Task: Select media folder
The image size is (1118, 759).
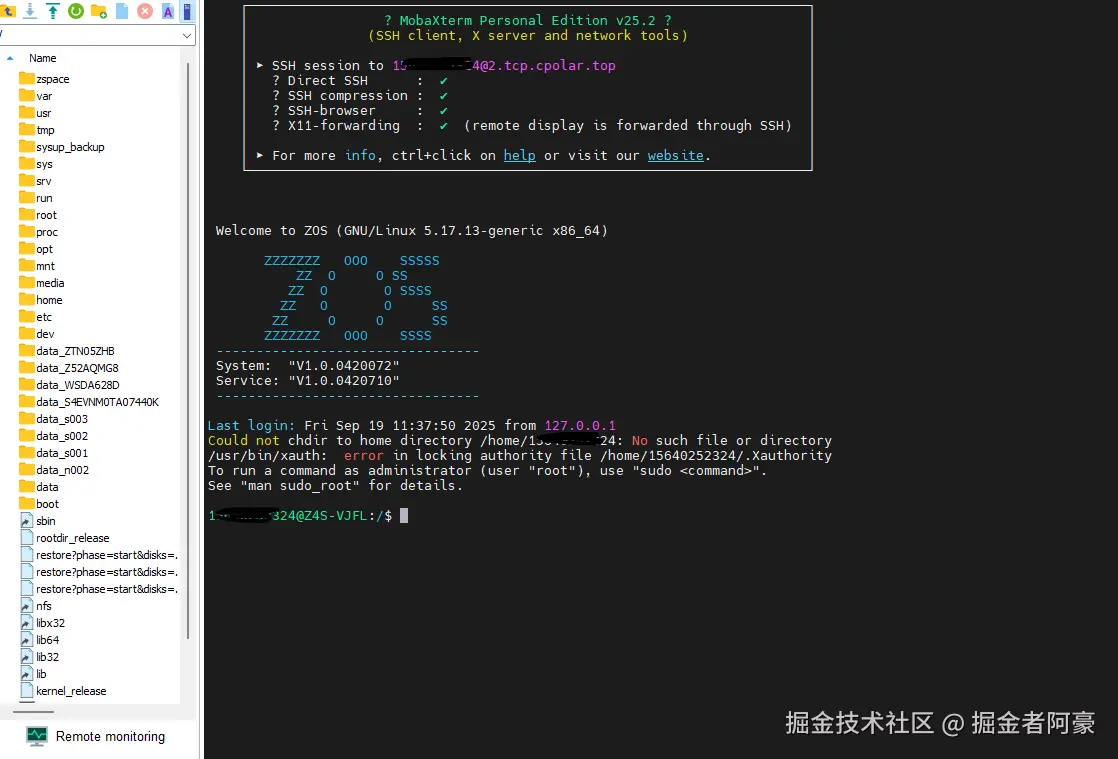Action: point(42,283)
